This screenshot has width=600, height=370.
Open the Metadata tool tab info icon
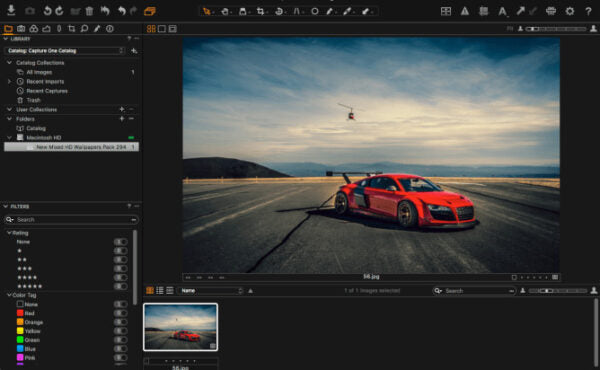tap(110, 29)
